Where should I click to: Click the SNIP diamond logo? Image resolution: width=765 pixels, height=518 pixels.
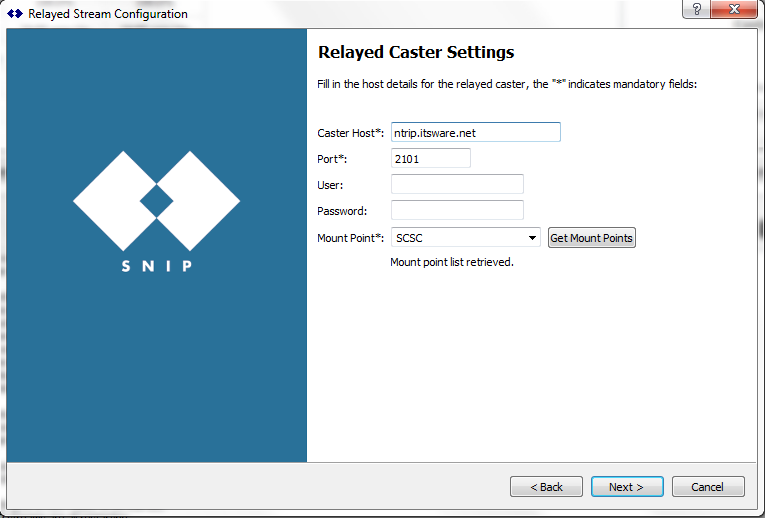pos(156,200)
